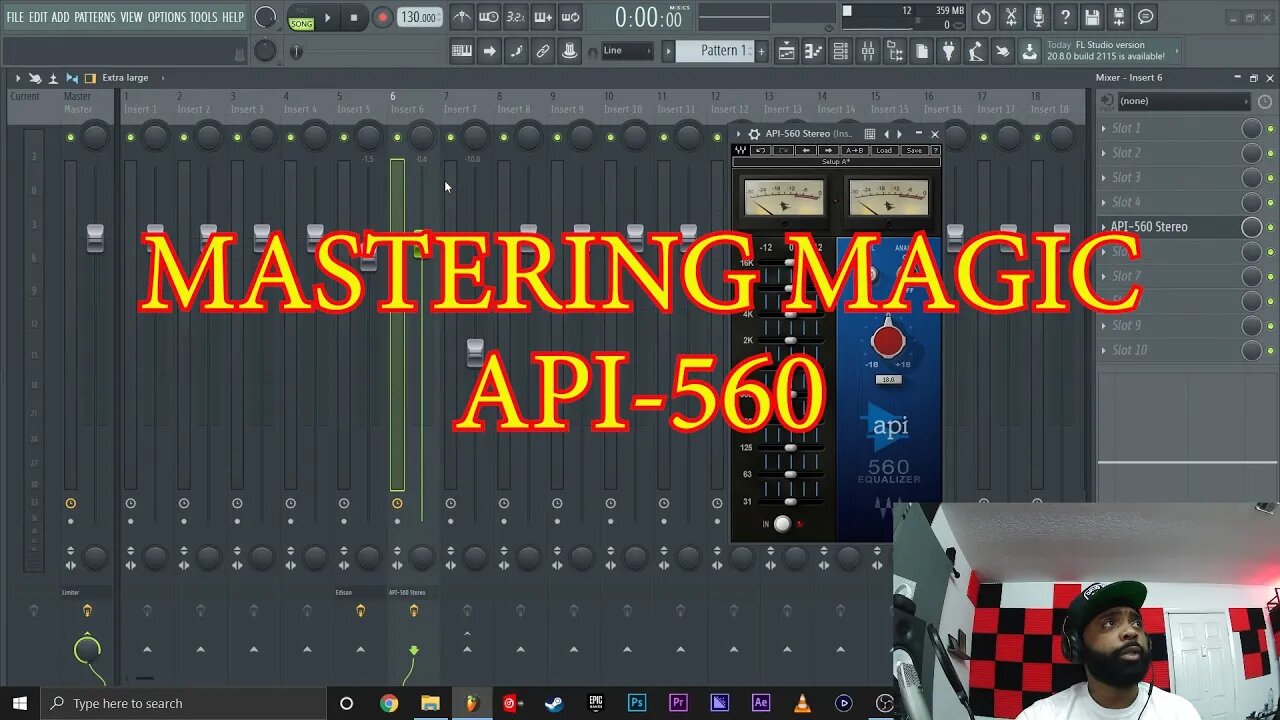Toggle multilink to controllers icon
The height and width of the screenshot is (720, 1280).
click(x=570, y=51)
